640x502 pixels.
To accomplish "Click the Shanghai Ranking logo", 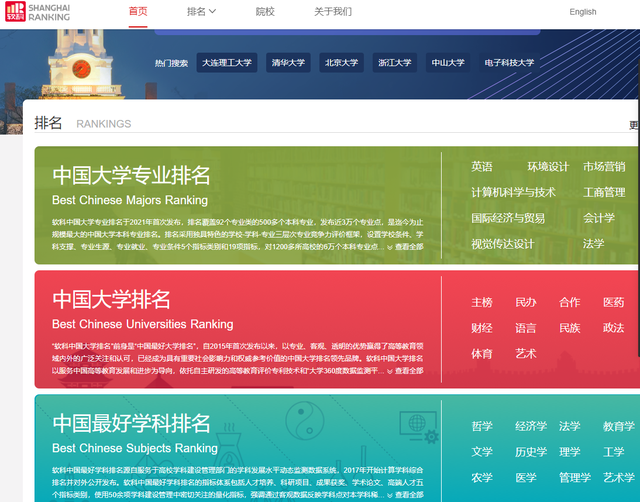I will (x=38, y=12).
